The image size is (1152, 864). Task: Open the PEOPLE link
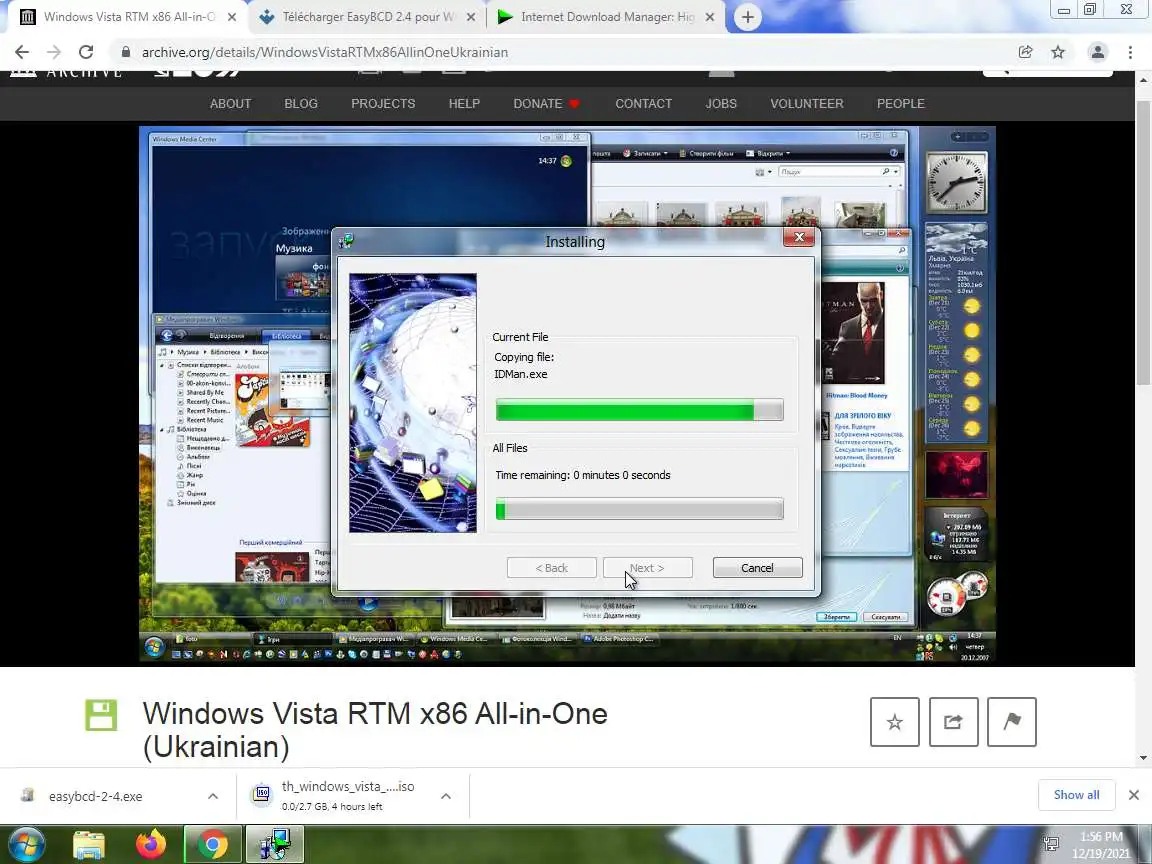[901, 104]
